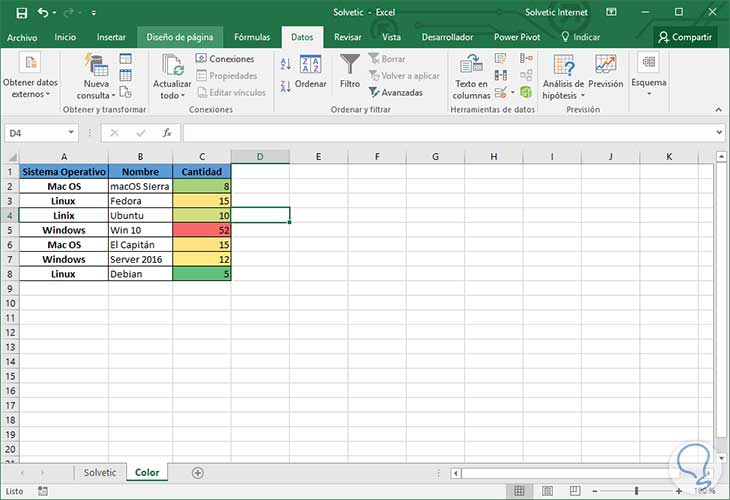
Task: Switch to Normal view in status bar
Action: pyautogui.click(x=519, y=491)
